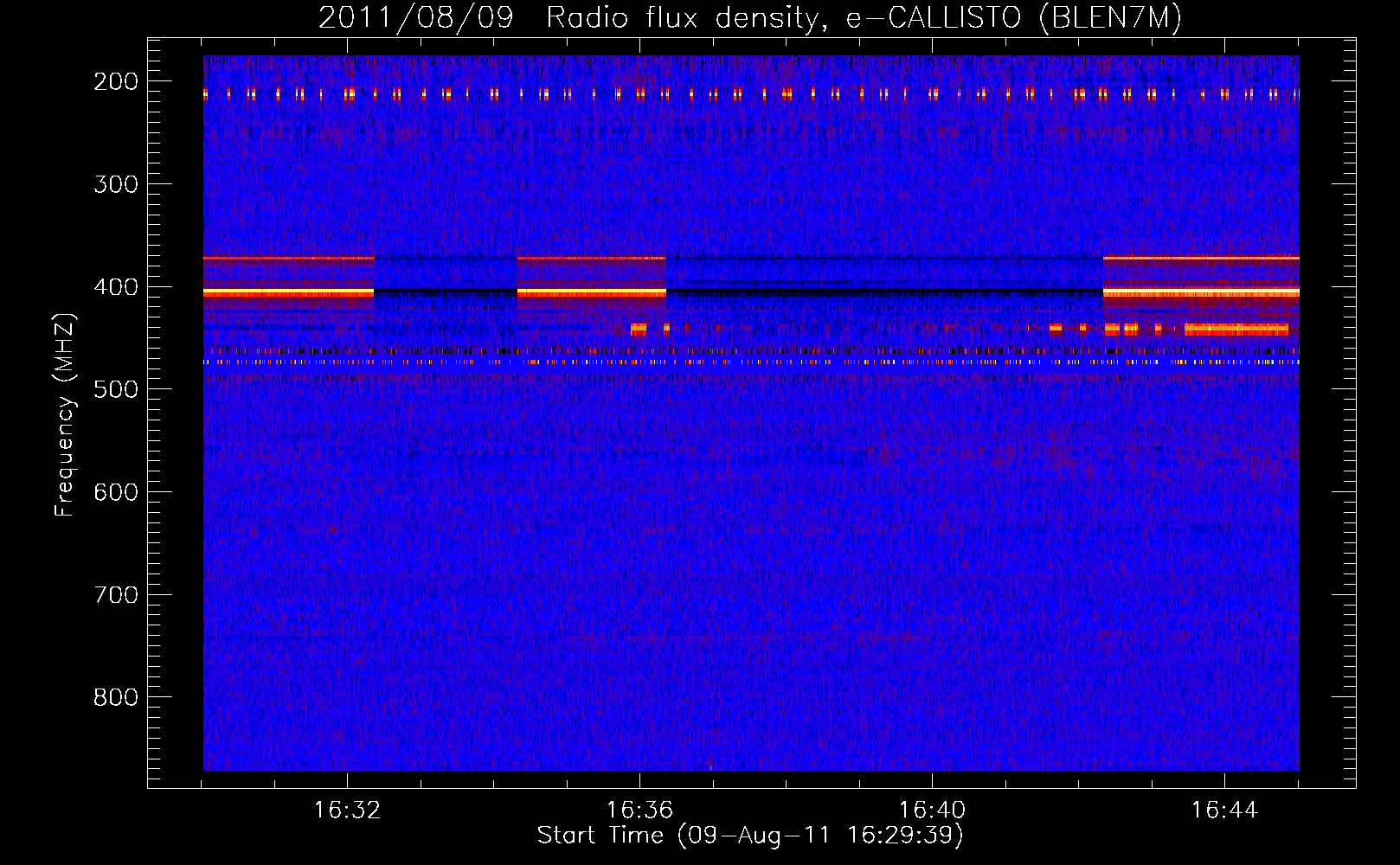This screenshot has width=1400, height=865.
Task: Click the 600 frequency tick label
Action: 116,492
